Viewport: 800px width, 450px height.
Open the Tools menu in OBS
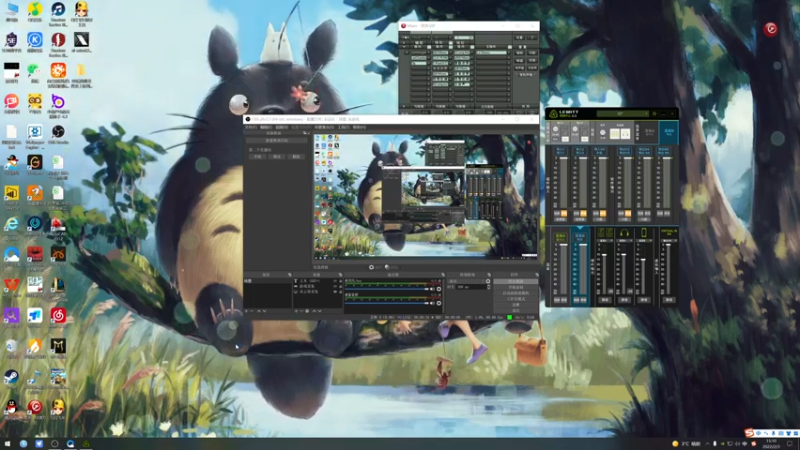pos(343,128)
